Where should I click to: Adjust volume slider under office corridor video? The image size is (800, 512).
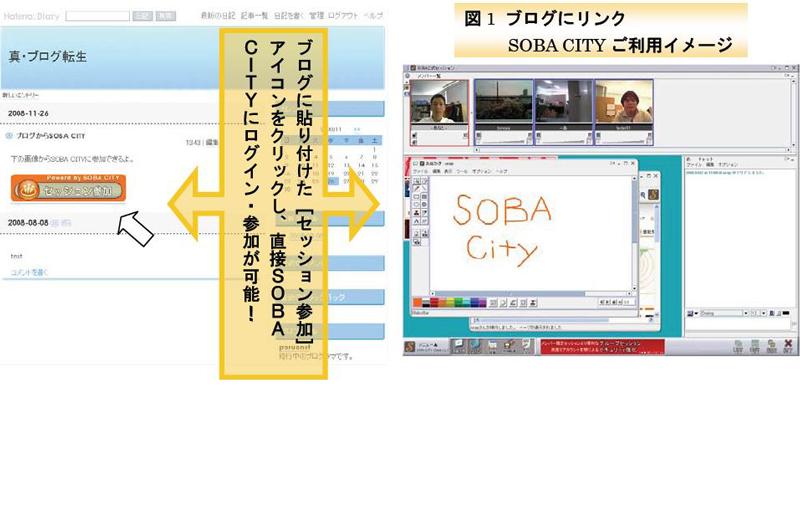564,141
